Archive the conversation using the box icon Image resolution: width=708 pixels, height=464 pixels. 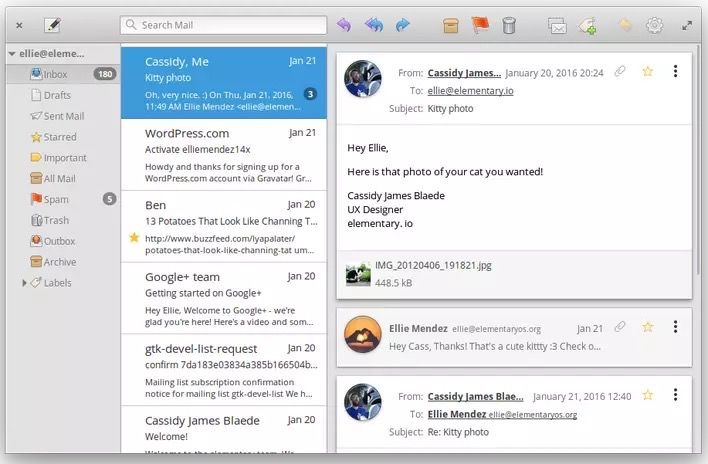pyautogui.click(x=451, y=25)
